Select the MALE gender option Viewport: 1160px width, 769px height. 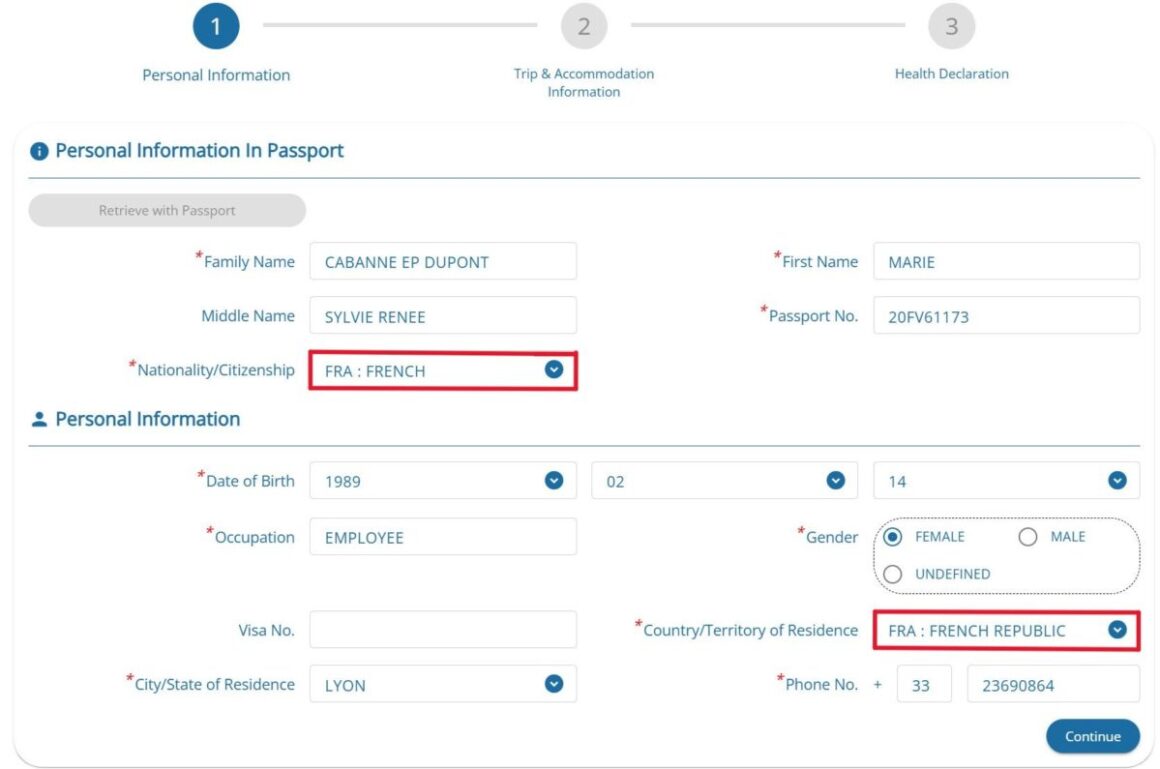(1028, 536)
